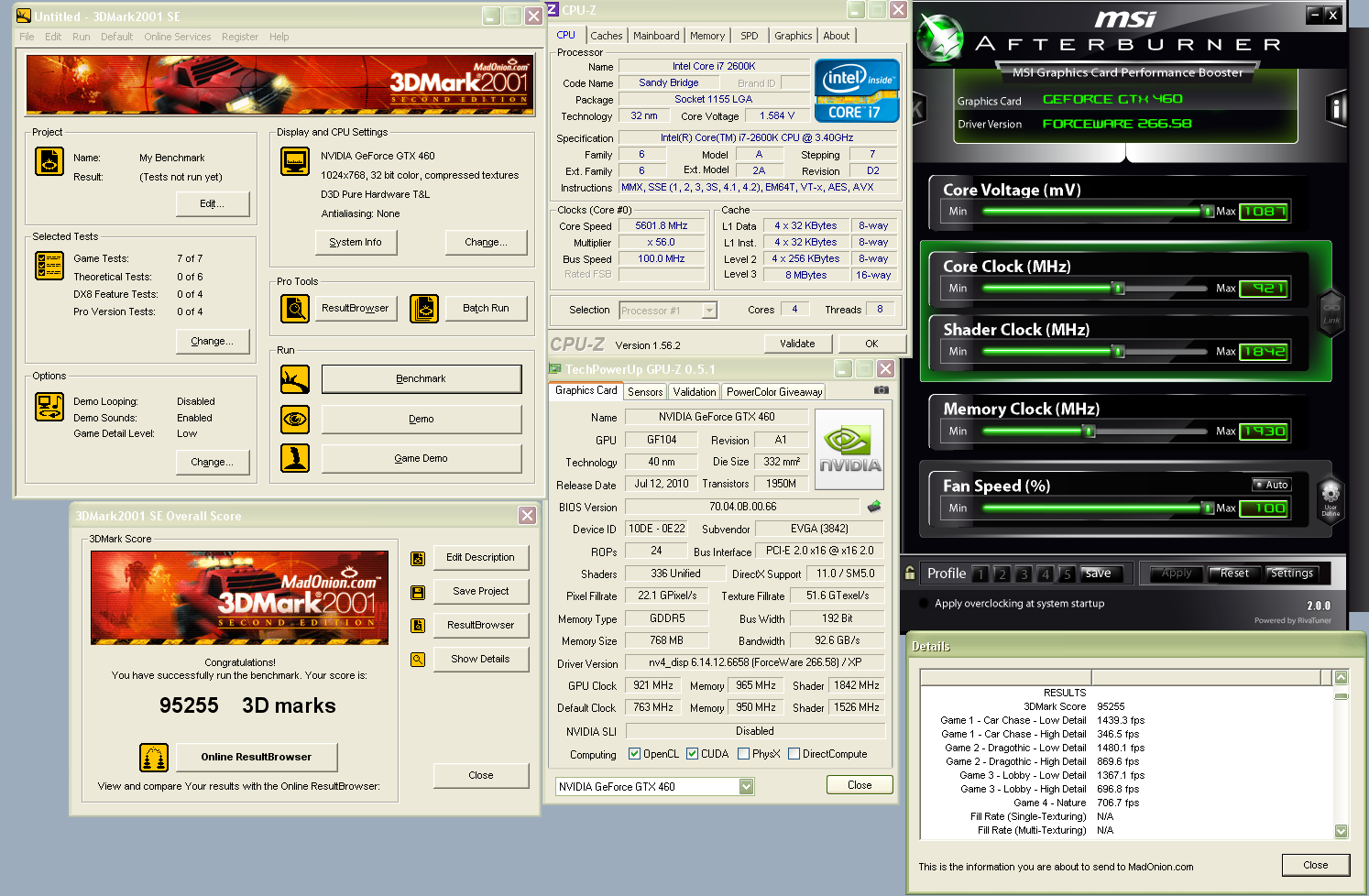This screenshot has height=896, width=1369.
Task: Click the Shader Clock slider handle
Action: click(x=1118, y=352)
